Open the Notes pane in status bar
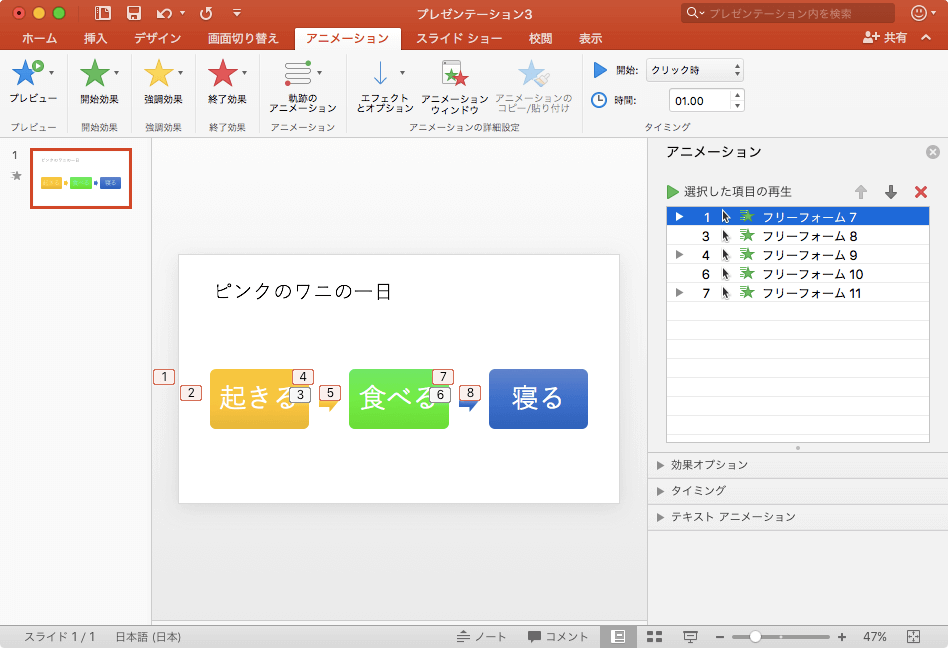The height and width of the screenshot is (648, 948). point(481,637)
